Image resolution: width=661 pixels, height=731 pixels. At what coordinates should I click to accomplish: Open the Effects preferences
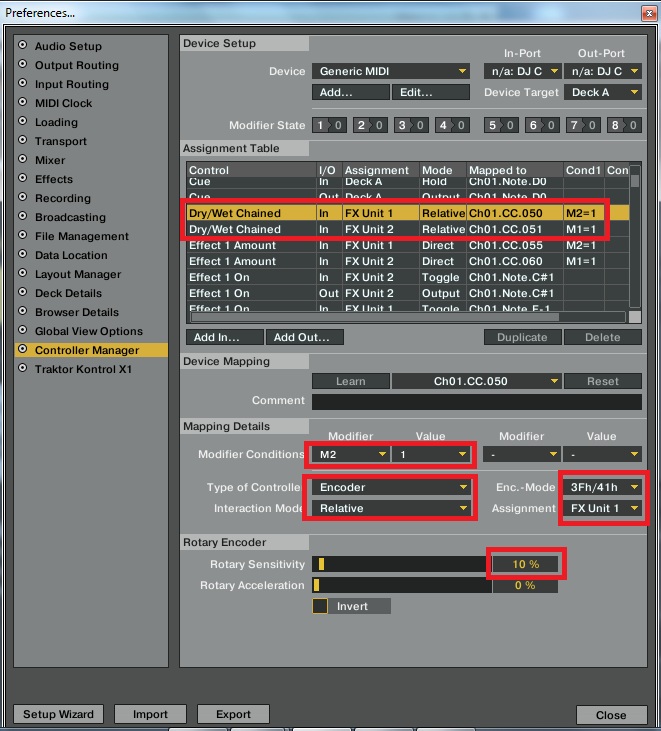click(x=54, y=179)
